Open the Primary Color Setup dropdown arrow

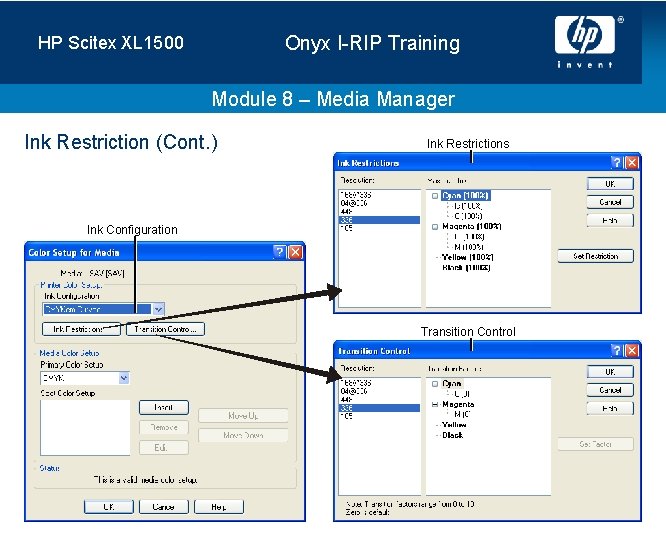tap(124, 378)
